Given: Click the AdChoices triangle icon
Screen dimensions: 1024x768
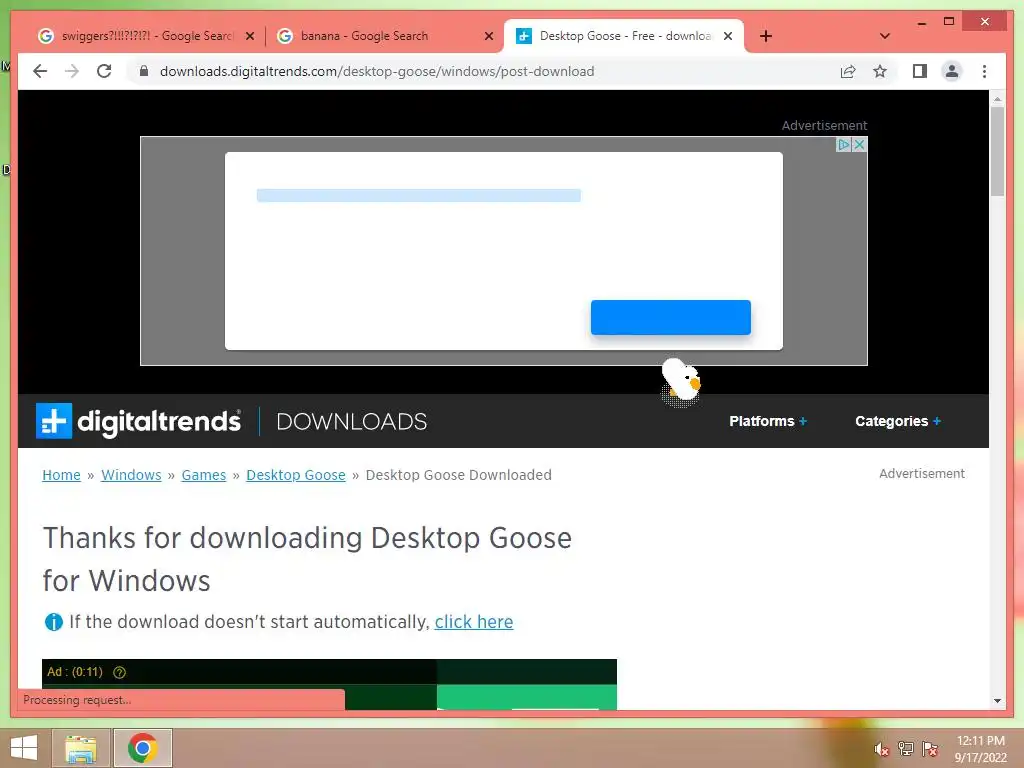Looking at the screenshot, I should coord(844,144).
